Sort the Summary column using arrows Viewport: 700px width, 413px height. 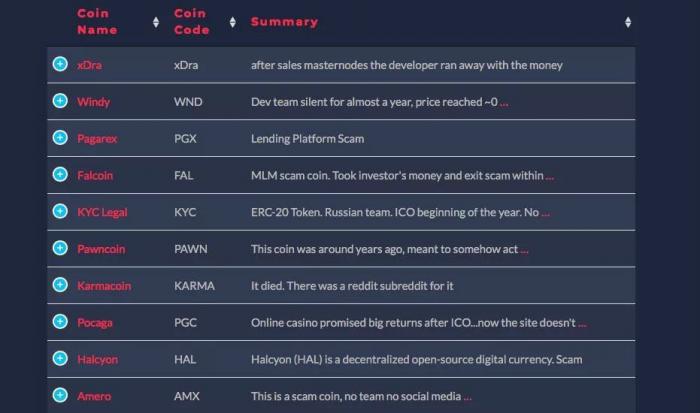click(628, 22)
